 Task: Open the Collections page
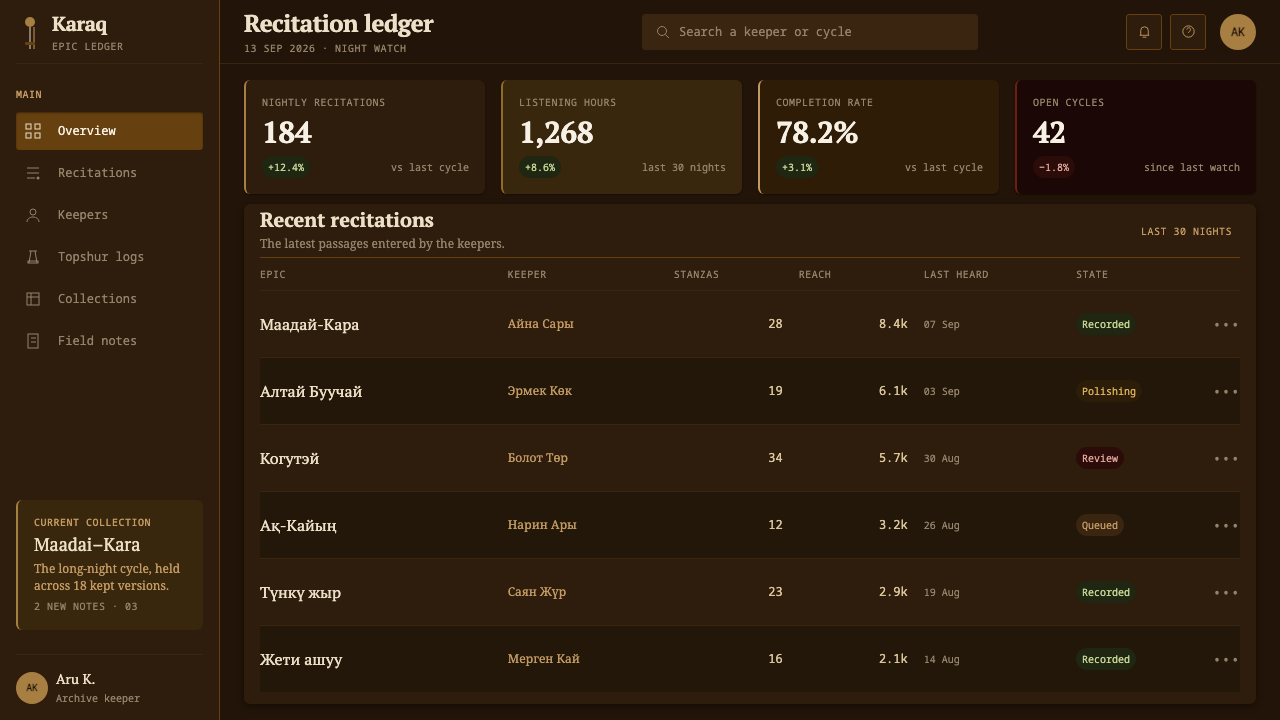tap(109, 299)
